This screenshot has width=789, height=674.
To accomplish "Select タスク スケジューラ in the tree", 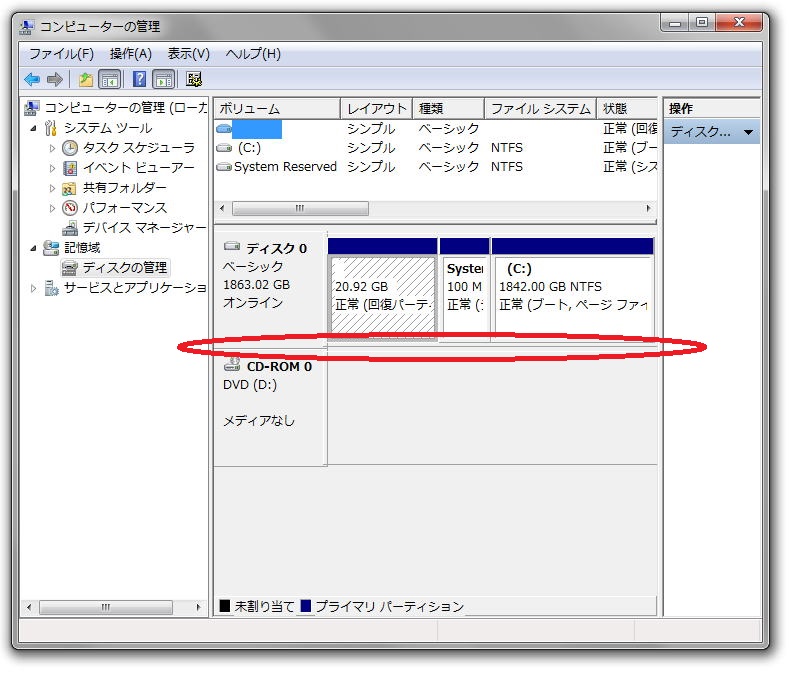I will point(138,148).
